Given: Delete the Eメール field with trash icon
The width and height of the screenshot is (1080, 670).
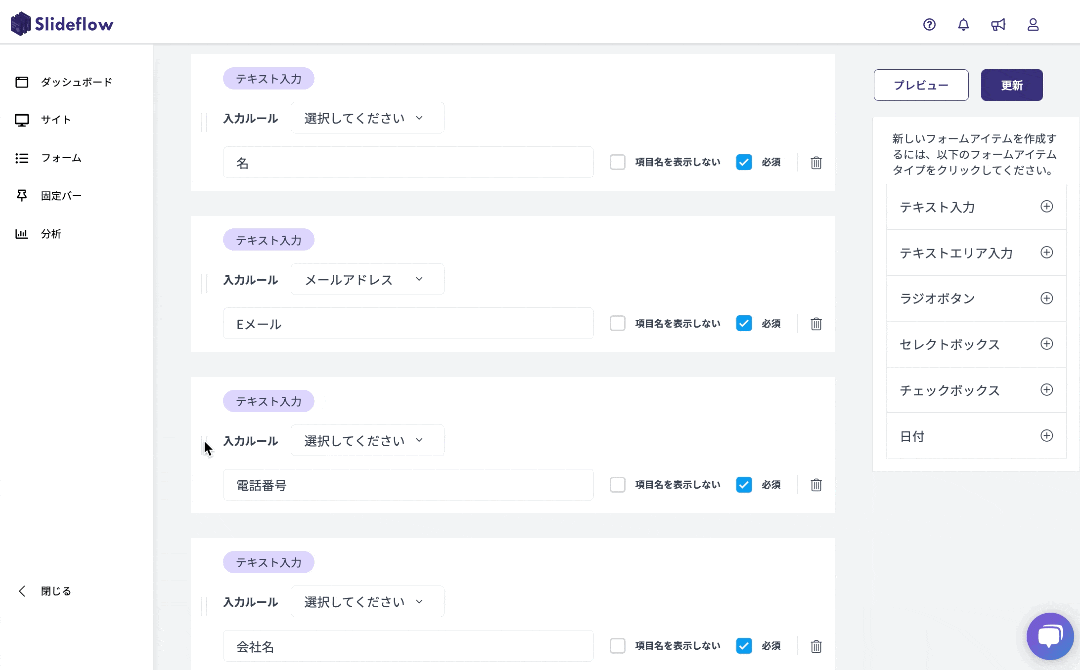Looking at the screenshot, I should coord(816,324).
